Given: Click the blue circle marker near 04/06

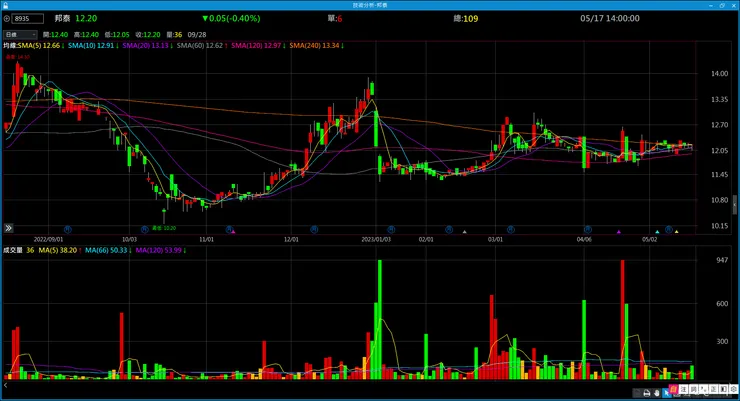Looking at the screenshot, I should (x=588, y=229).
